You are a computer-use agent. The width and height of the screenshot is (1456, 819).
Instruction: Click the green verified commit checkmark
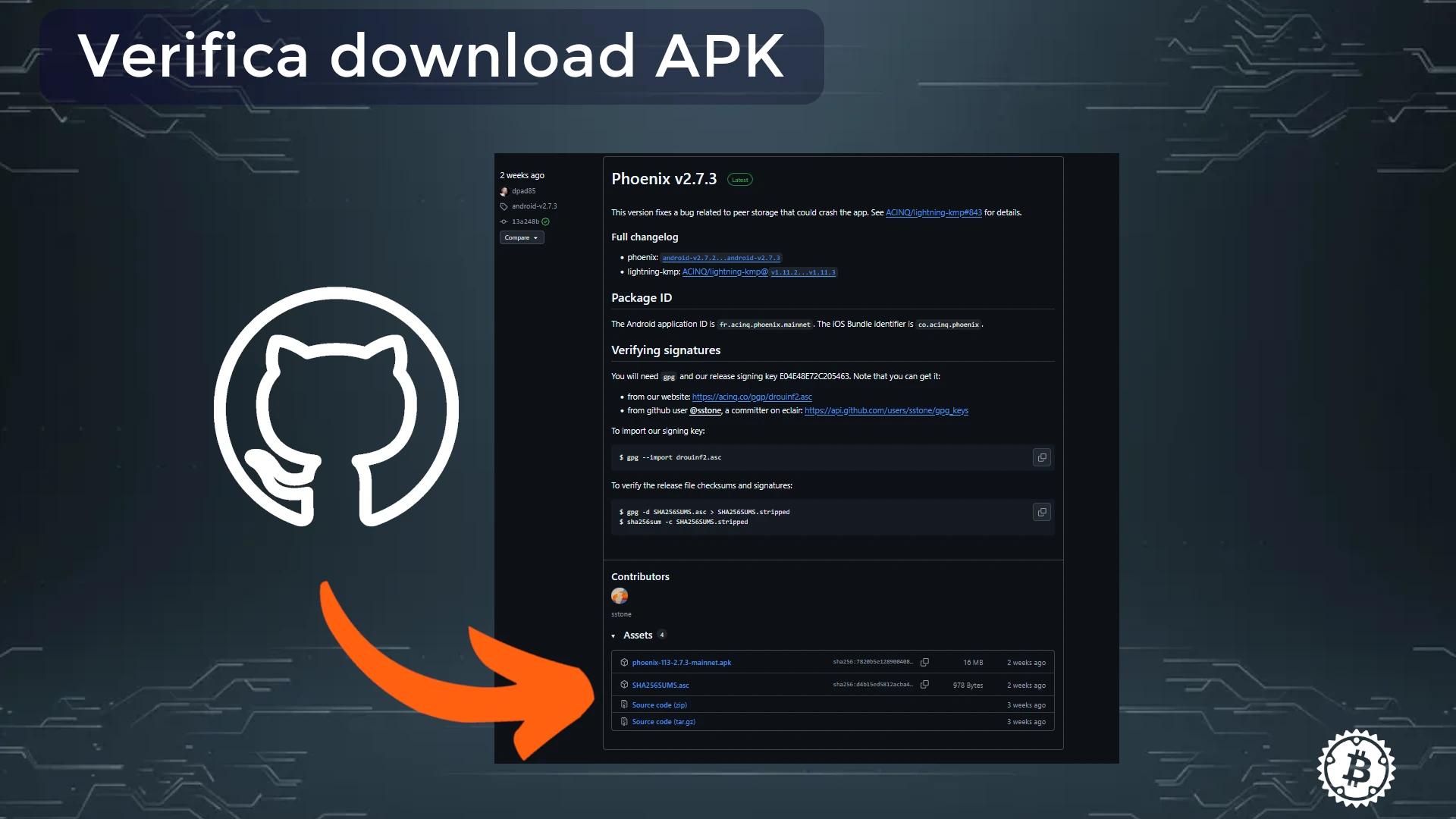click(545, 221)
